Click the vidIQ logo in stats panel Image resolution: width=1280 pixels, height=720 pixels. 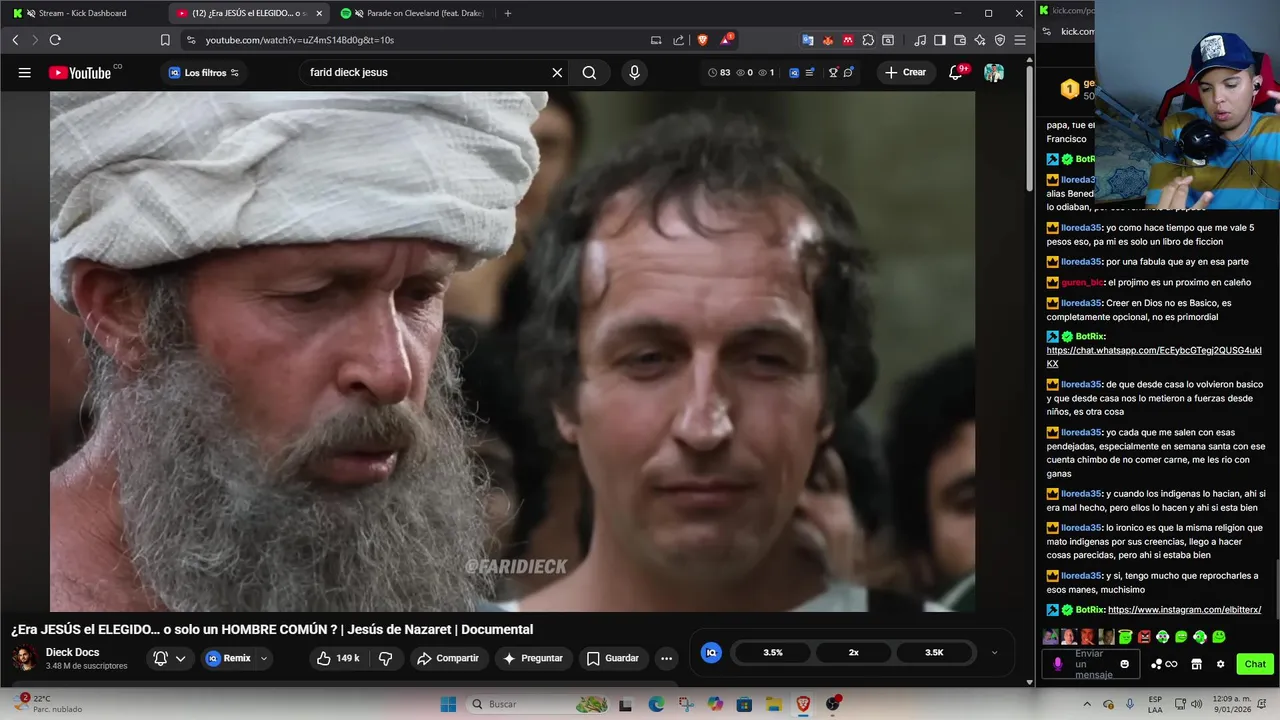click(711, 652)
